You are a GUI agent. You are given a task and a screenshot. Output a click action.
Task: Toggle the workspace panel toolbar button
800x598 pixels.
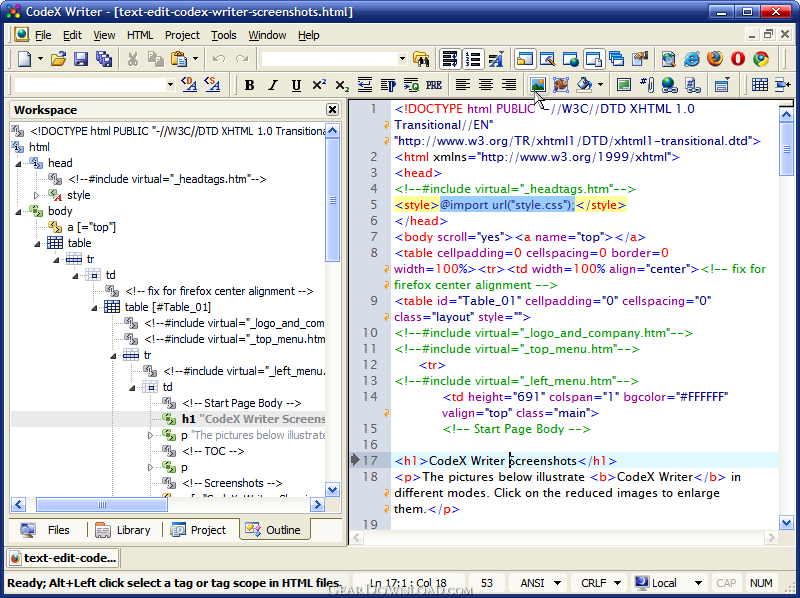click(x=525, y=59)
